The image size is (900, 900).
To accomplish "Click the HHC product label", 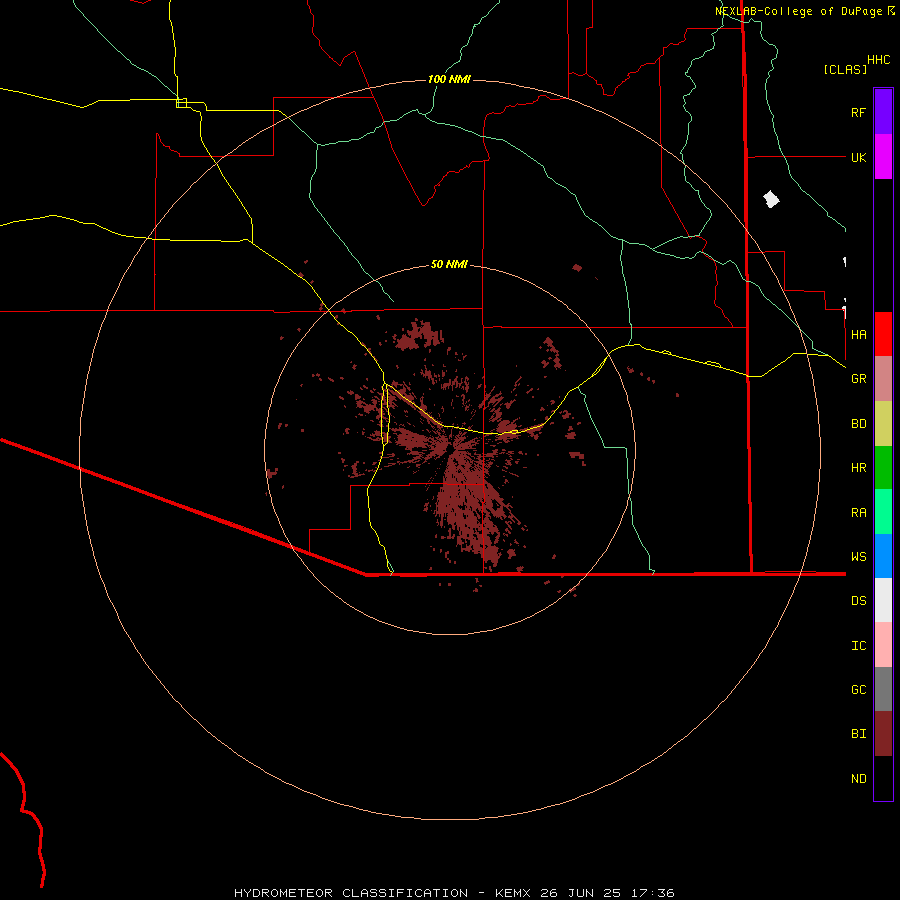I will [x=878, y=60].
